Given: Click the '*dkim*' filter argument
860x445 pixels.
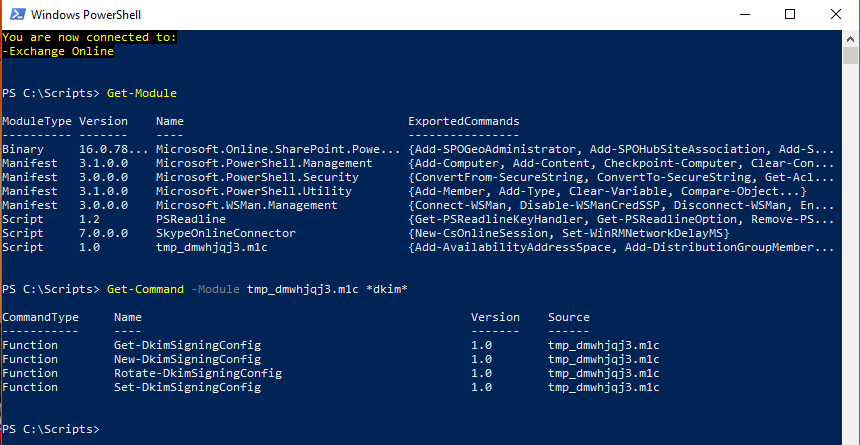Looking at the screenshot, I should (387, 289).
